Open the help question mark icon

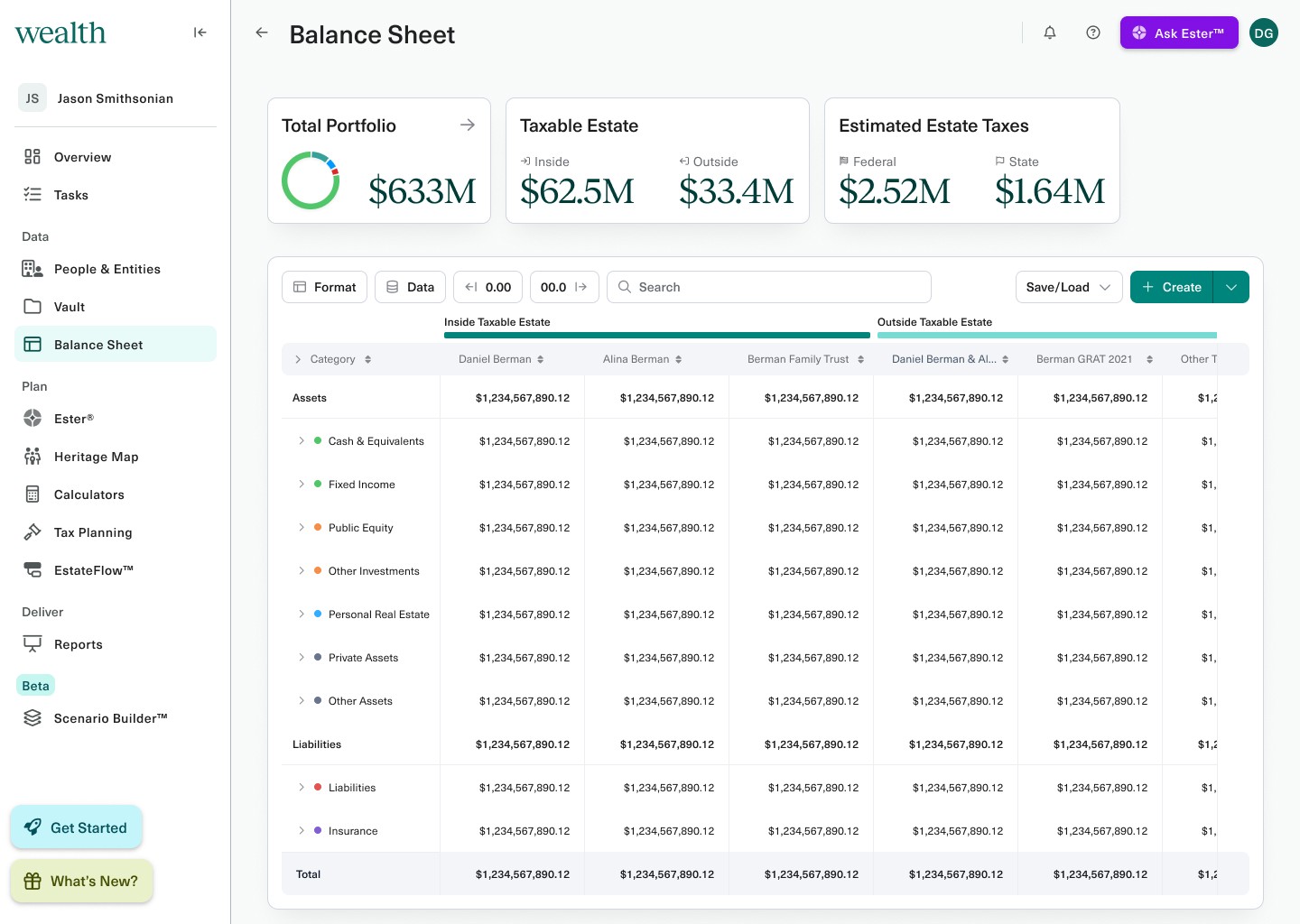point(1093,32)
